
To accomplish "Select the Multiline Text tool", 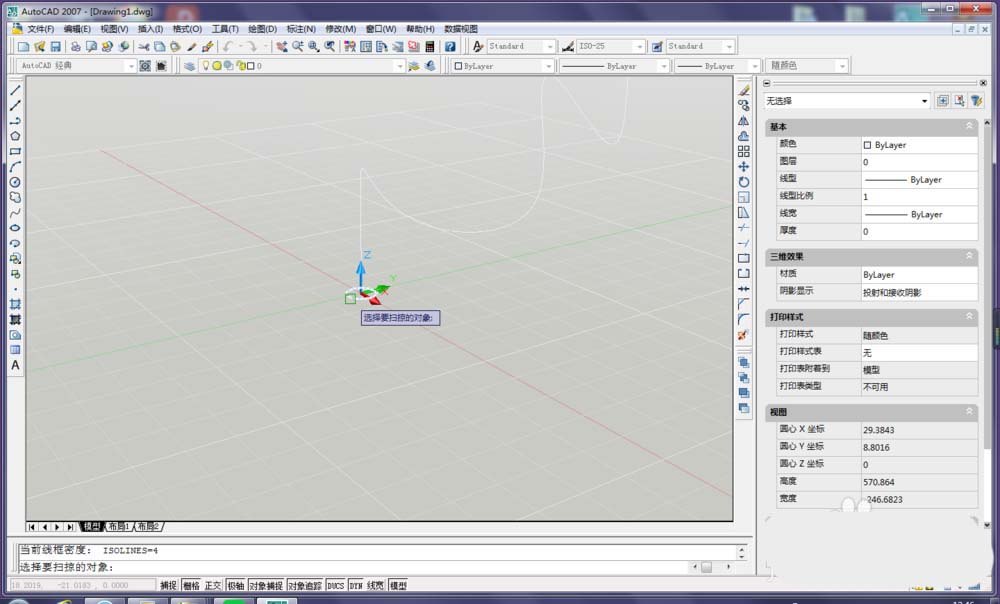I will click(x=15, y=366).
